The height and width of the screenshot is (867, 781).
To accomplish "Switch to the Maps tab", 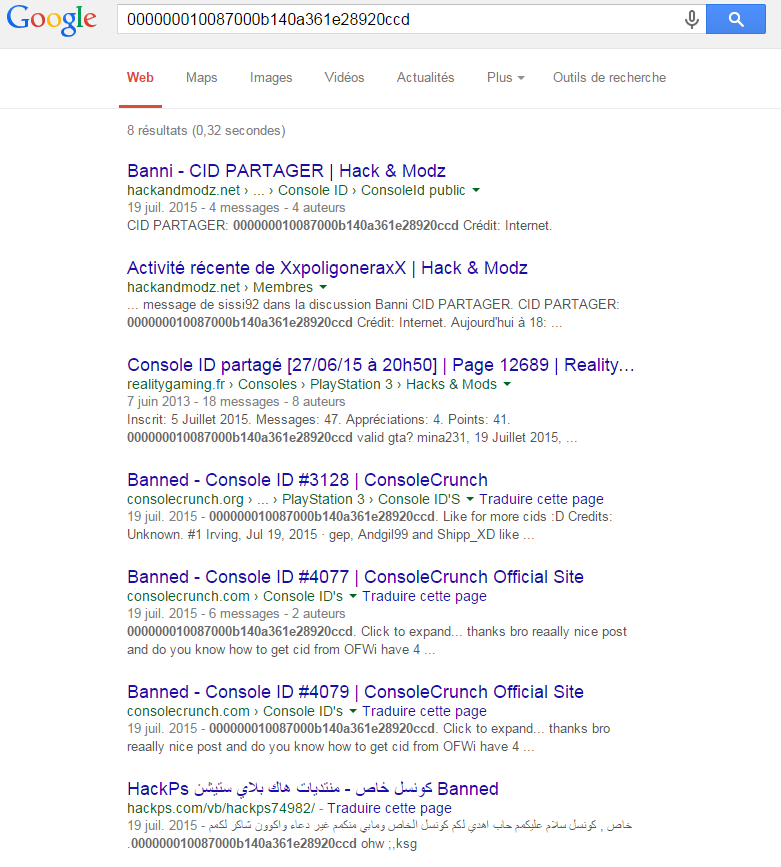I will [201, 77].
